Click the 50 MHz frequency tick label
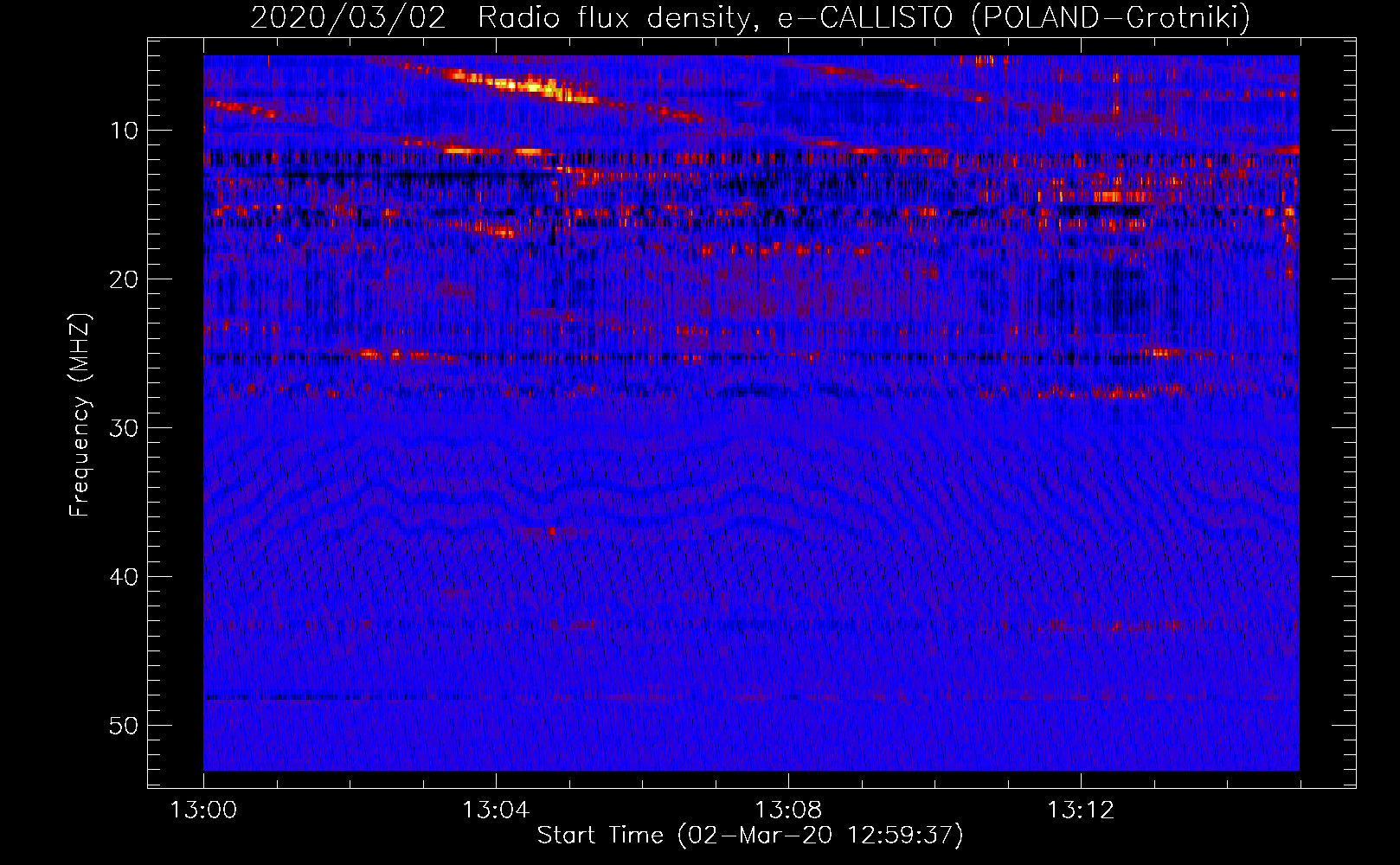1400x865 pixels. [124, 726]
